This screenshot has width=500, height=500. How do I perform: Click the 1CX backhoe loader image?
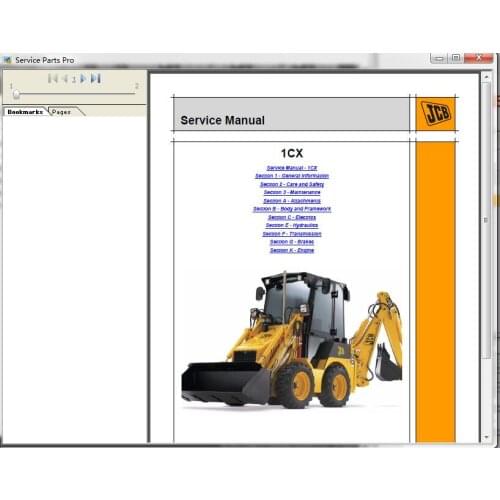(x=292, y=340)
